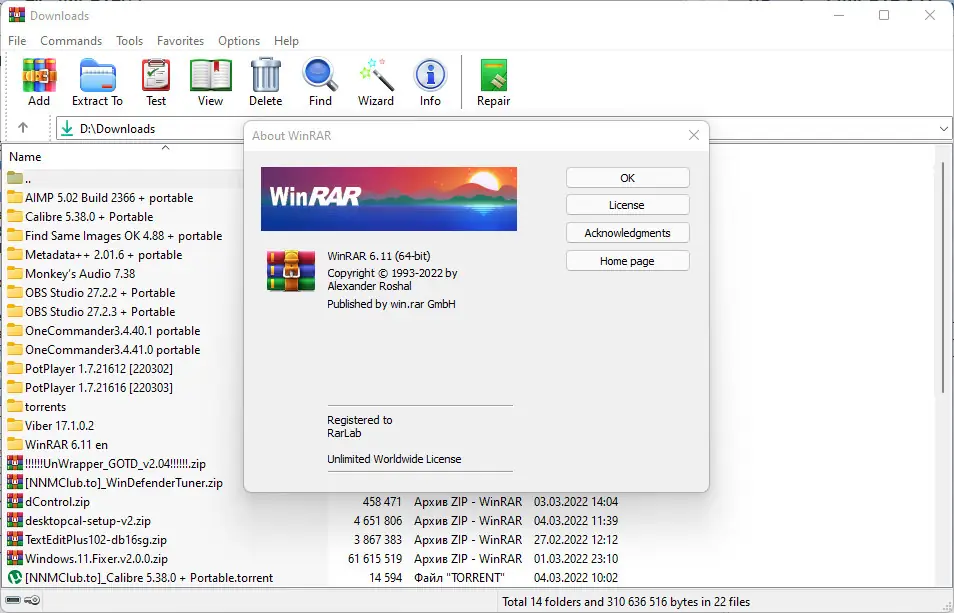Click the WinRAR title bar app icon

pos(16,15)
